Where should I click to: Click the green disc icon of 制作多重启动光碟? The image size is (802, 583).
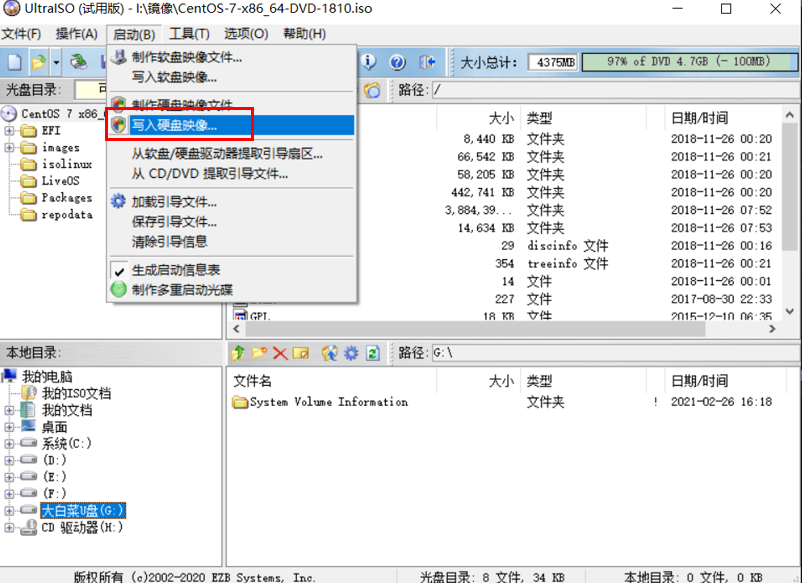(119, 289)
